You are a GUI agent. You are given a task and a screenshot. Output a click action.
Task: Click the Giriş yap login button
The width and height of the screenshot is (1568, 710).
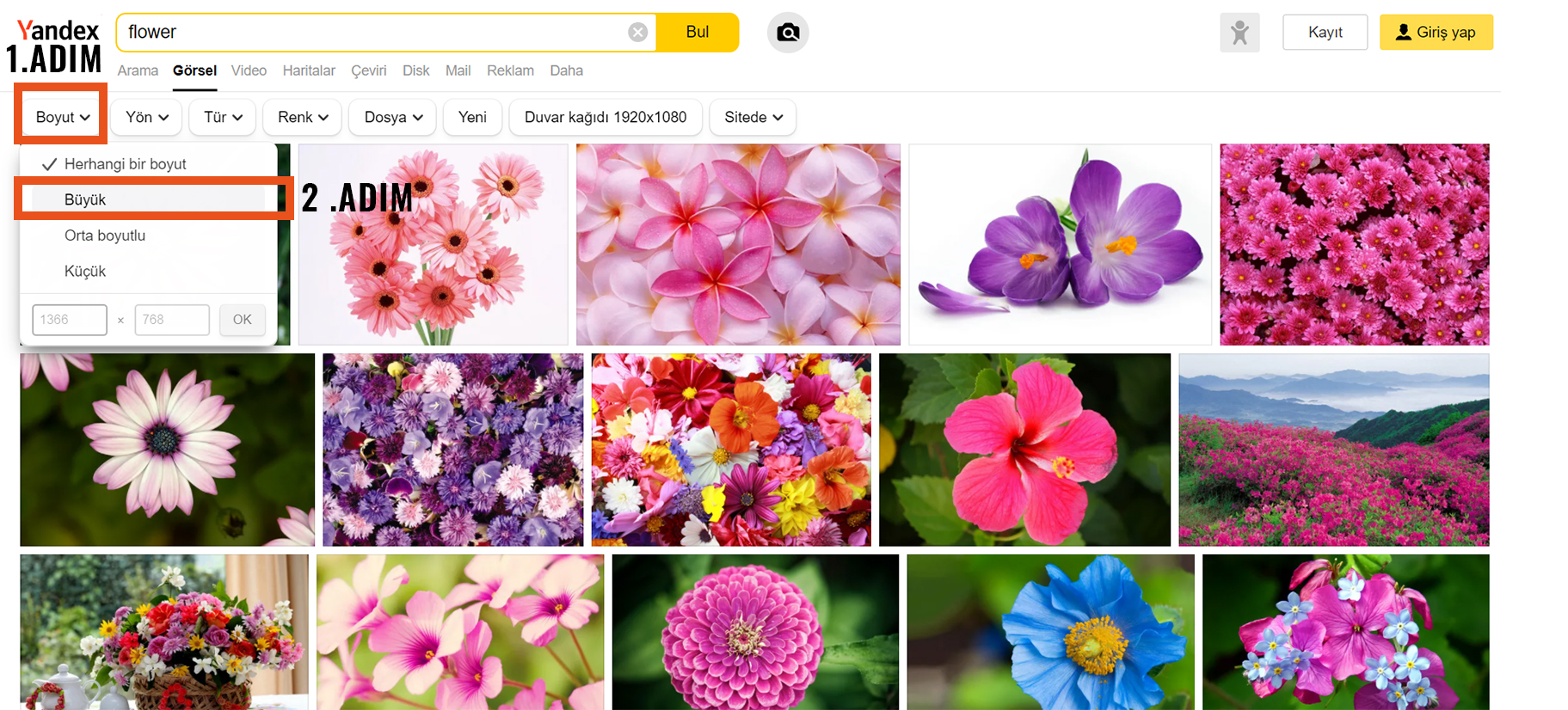pos(1436,33)
